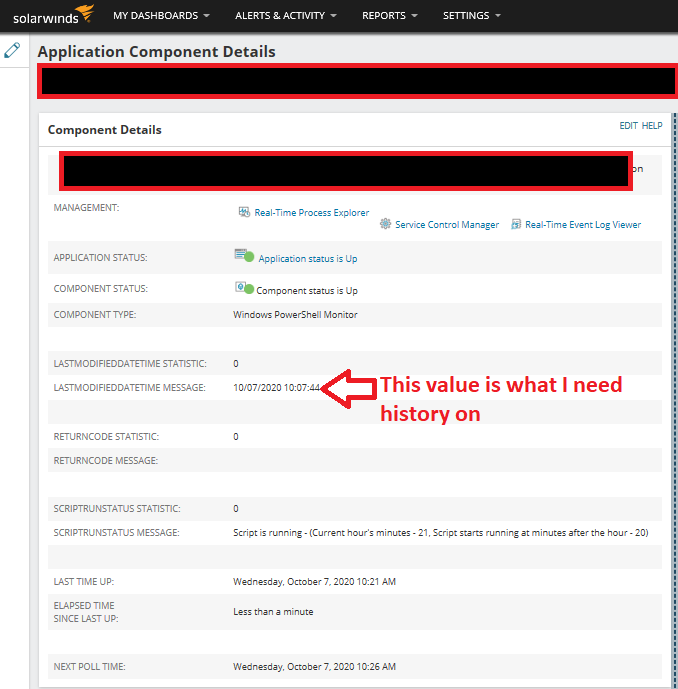This screenshot has height=689, width=678.
Task: Click the SCRIPTRUNSTATUS STATISTIC value 0
Action: tap(236, 509)
